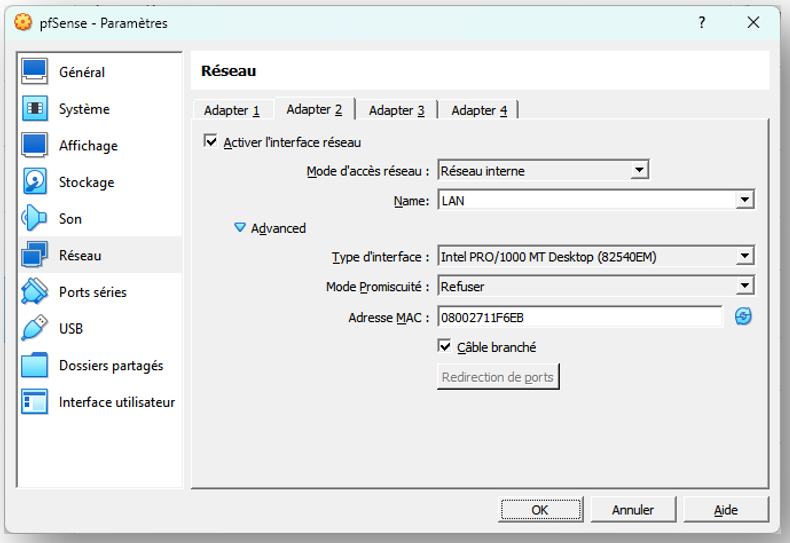Confirm settings with the OK button
Screen dimensions: 790x543
tap(540, 510)
